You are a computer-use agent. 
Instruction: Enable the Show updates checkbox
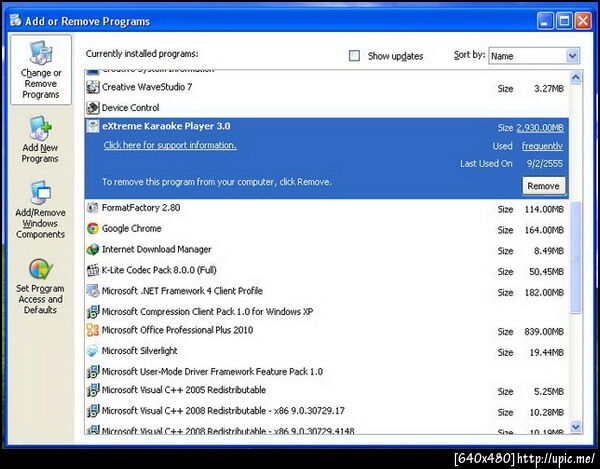click(x=354, y=56)
